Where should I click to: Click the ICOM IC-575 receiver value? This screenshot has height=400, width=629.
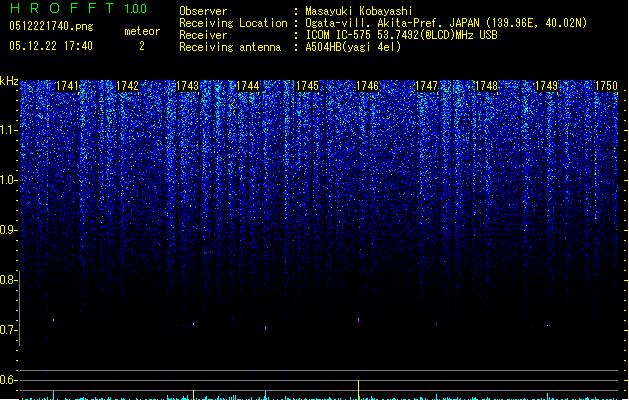[x=401, y=35]
